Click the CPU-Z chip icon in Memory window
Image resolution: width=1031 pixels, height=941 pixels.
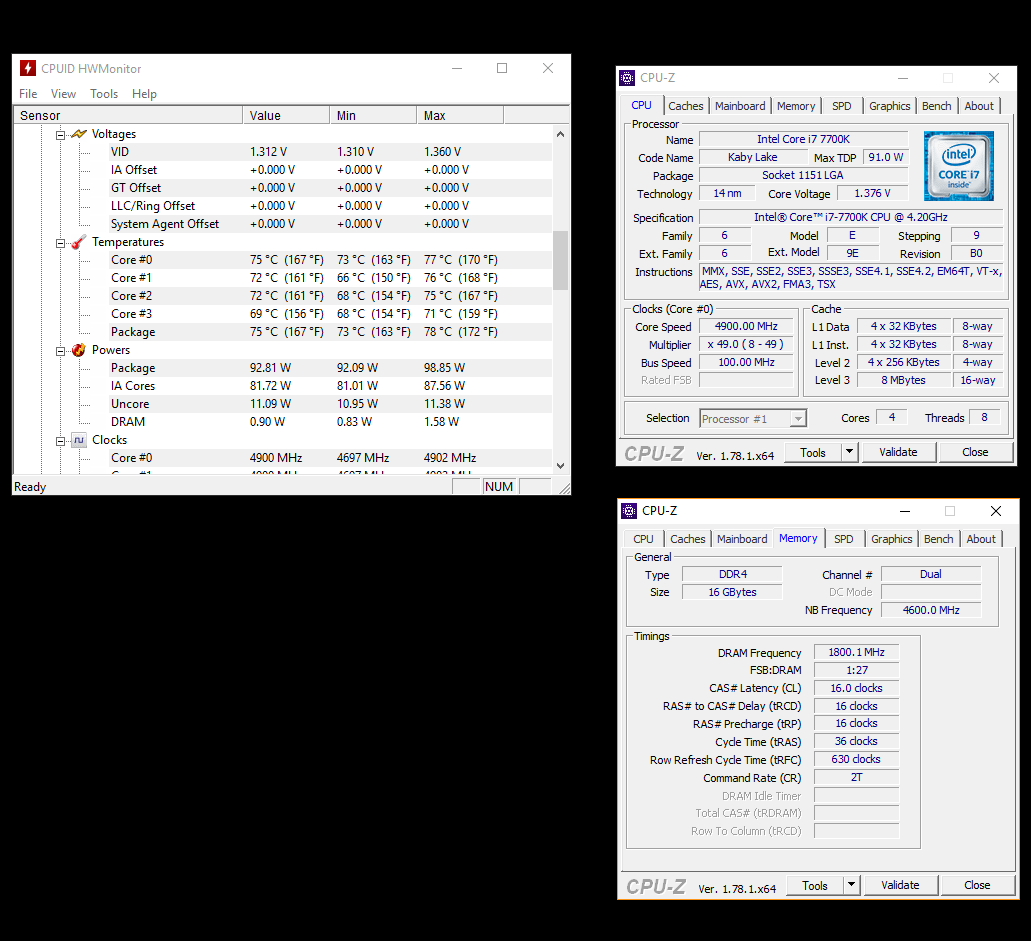pyautogui.click(x=629, y=511)
